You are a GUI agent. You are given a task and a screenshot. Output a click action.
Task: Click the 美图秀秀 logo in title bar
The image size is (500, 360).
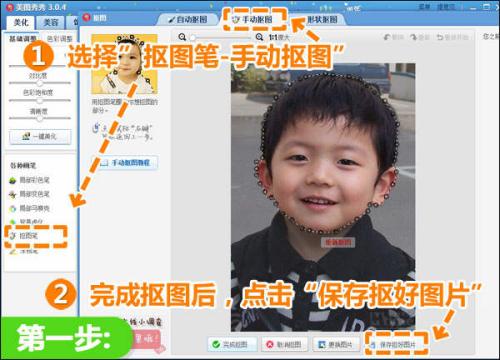coord(10,7)
